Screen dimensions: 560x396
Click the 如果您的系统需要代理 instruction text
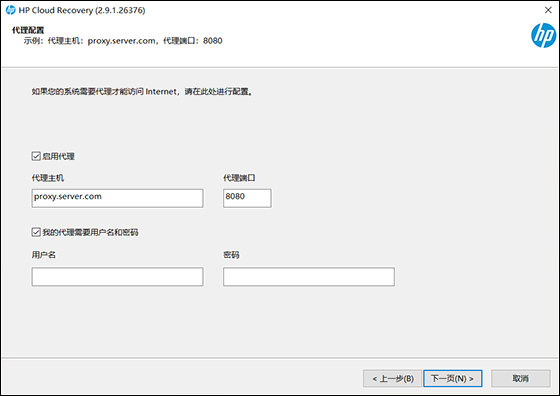(142, 92)
